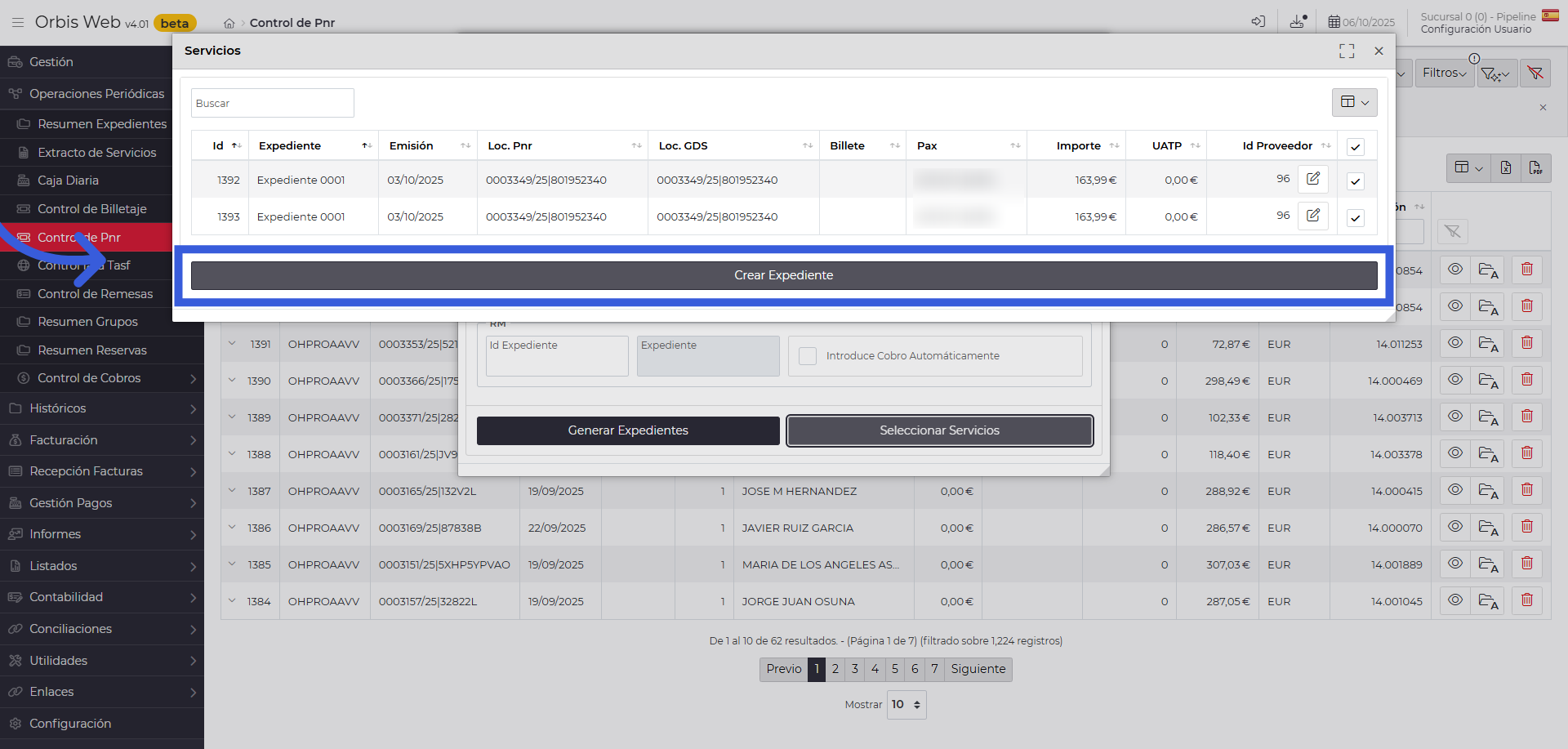Expand the Facturación sidebar menu

point(102,440)
